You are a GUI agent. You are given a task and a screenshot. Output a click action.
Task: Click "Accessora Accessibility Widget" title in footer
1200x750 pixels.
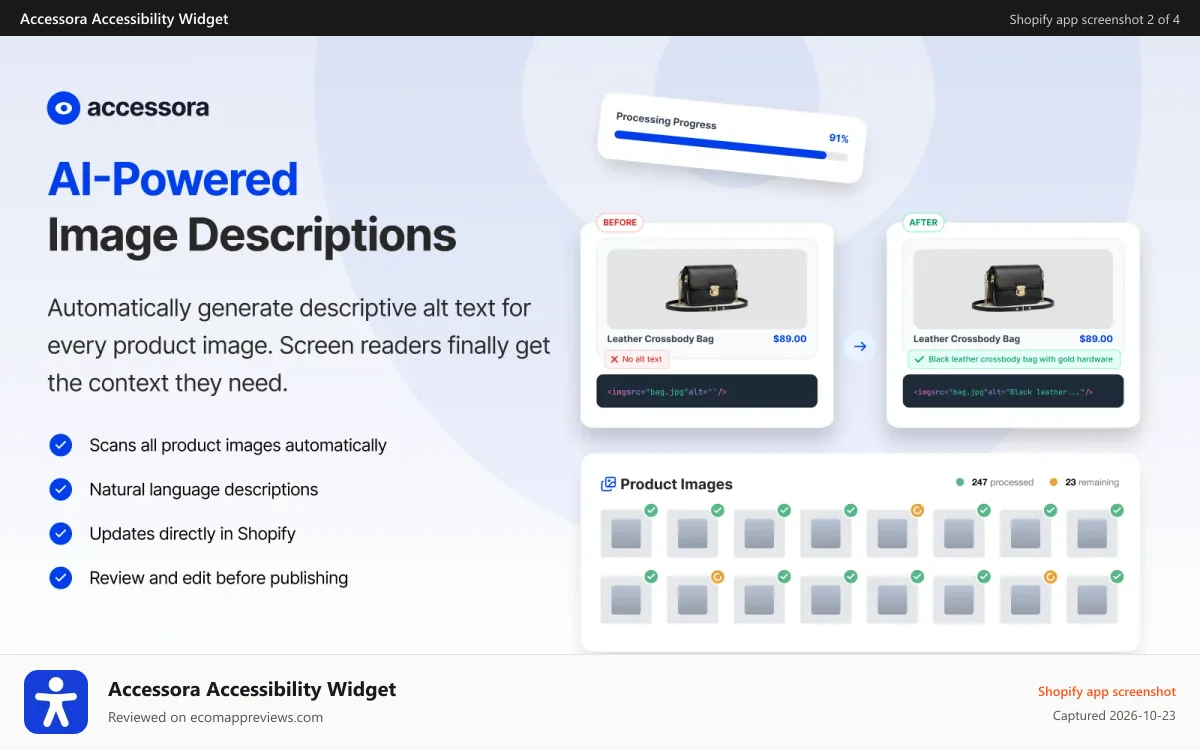(x=252, y=689)
